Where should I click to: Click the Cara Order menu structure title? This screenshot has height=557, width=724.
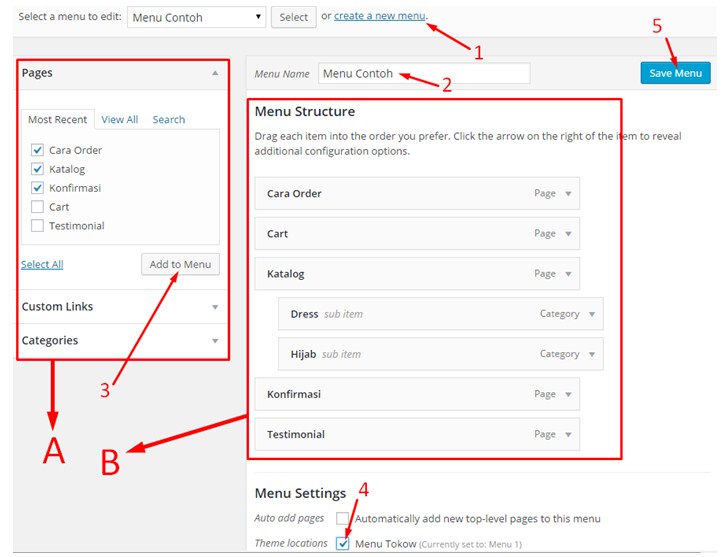tap(294, 194)
